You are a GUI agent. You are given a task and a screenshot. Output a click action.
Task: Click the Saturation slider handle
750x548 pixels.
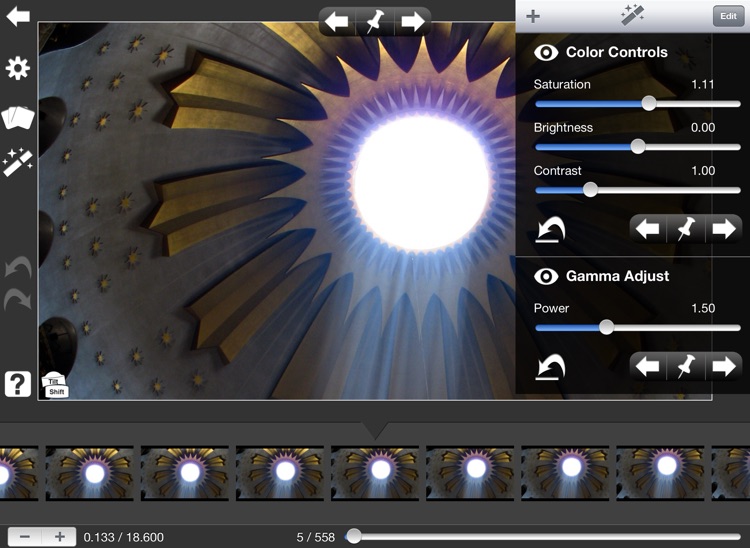pos(649,103)
